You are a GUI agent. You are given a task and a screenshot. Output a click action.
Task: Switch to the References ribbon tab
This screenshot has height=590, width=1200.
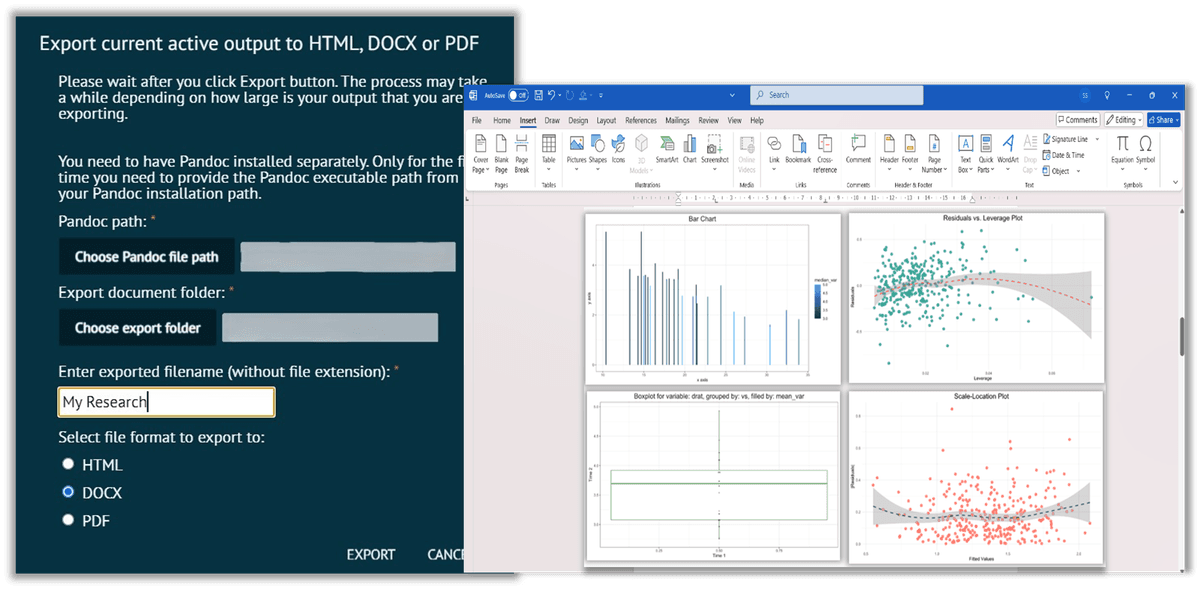point(641,119)
